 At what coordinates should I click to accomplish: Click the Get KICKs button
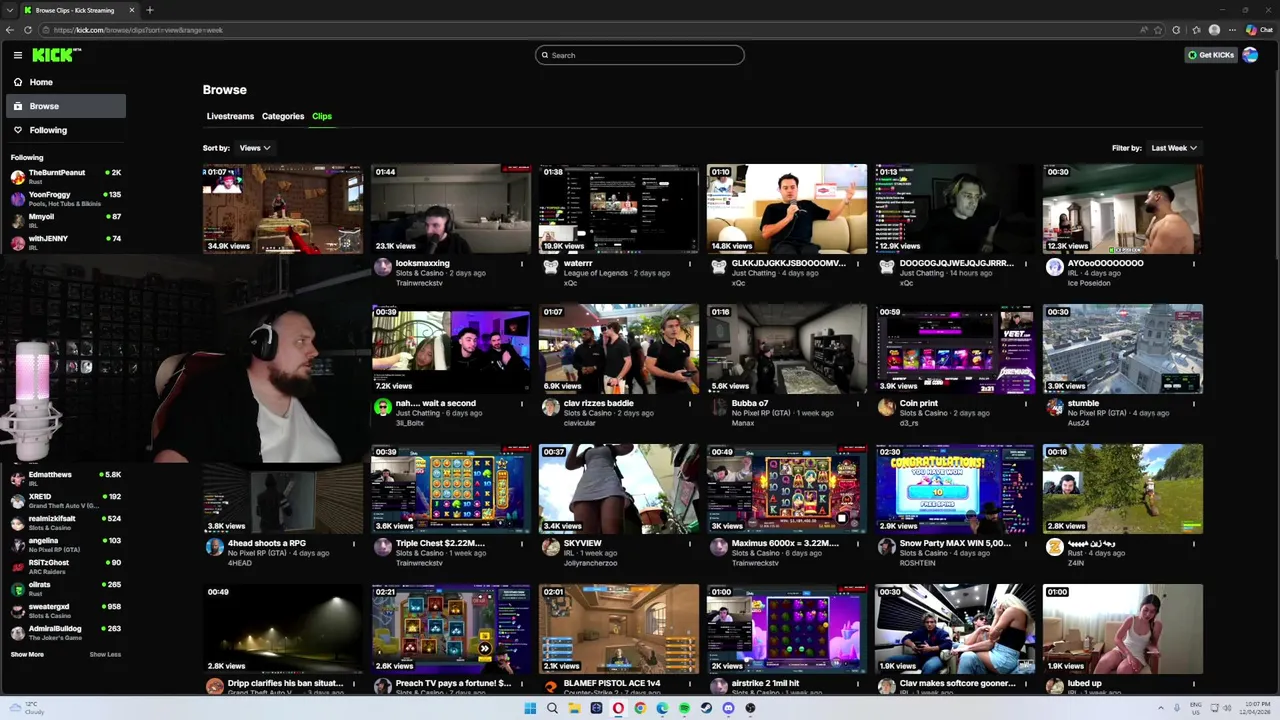coord(1211,55)
